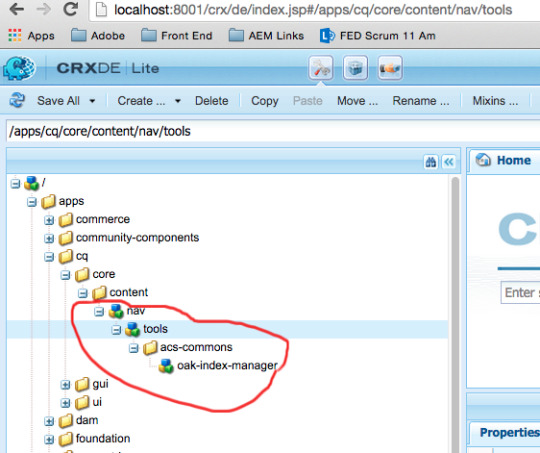The height and width of the screenshot is (453, 540).
Task: Go back with the browser back arrow
Action: (16, 9)
